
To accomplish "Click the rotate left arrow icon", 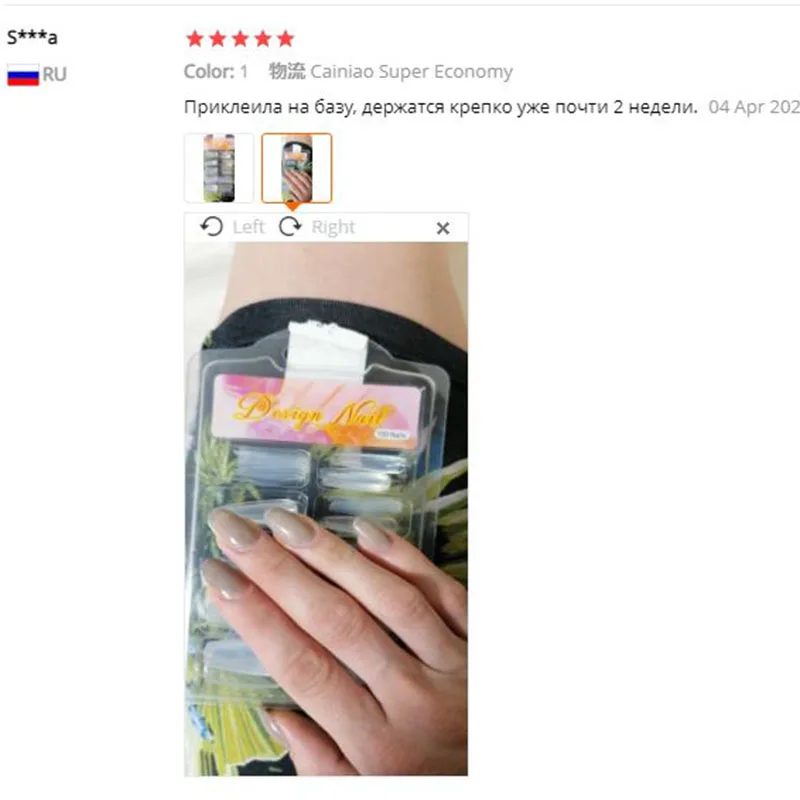I will (211, 227).
